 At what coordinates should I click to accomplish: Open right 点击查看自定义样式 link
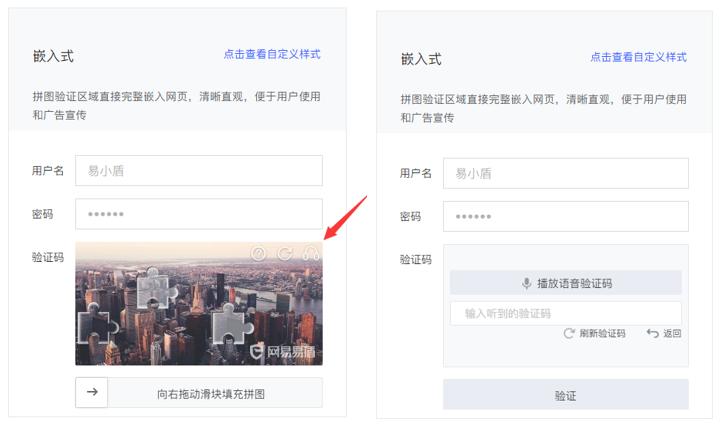click(x=638, y=57)
